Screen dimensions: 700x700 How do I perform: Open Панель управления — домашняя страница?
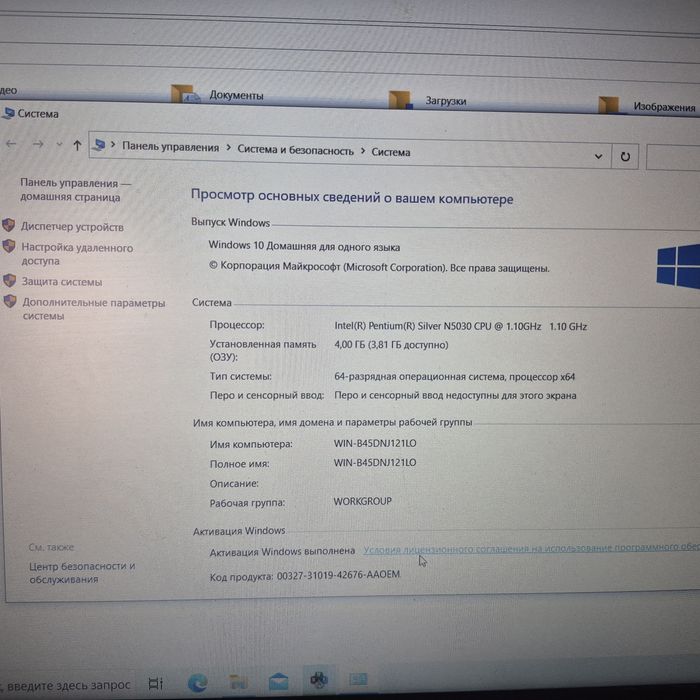point(75,190)
